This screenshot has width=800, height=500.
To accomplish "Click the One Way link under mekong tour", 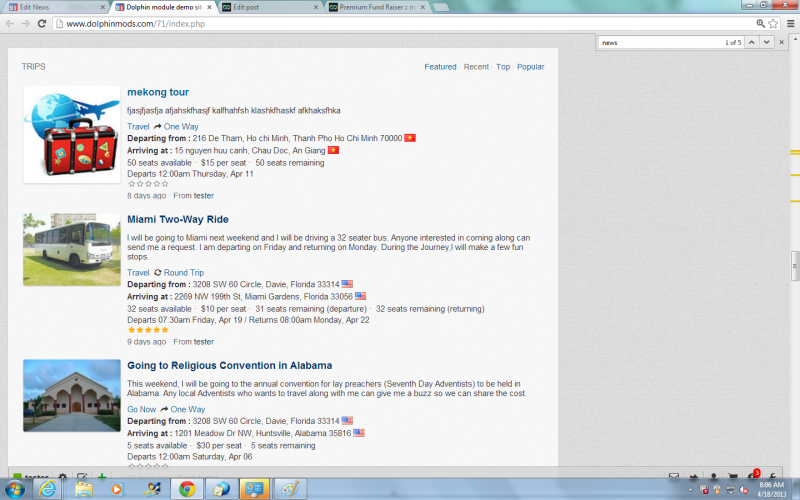I will point(181,127).
